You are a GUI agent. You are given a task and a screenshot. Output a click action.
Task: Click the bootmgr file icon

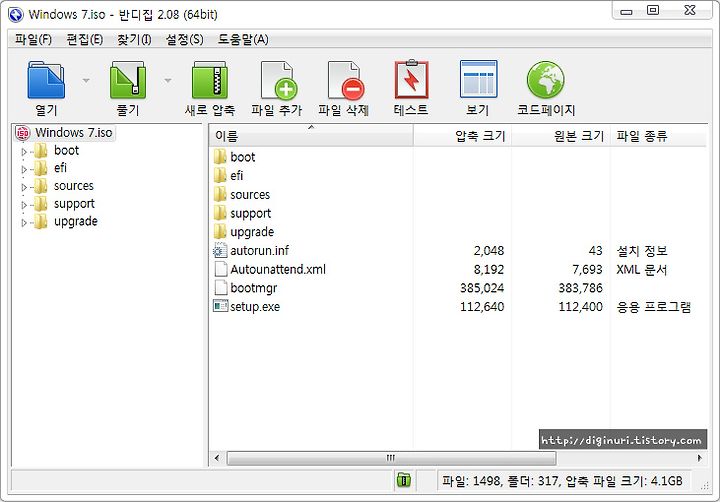click(x=221, y=288)
